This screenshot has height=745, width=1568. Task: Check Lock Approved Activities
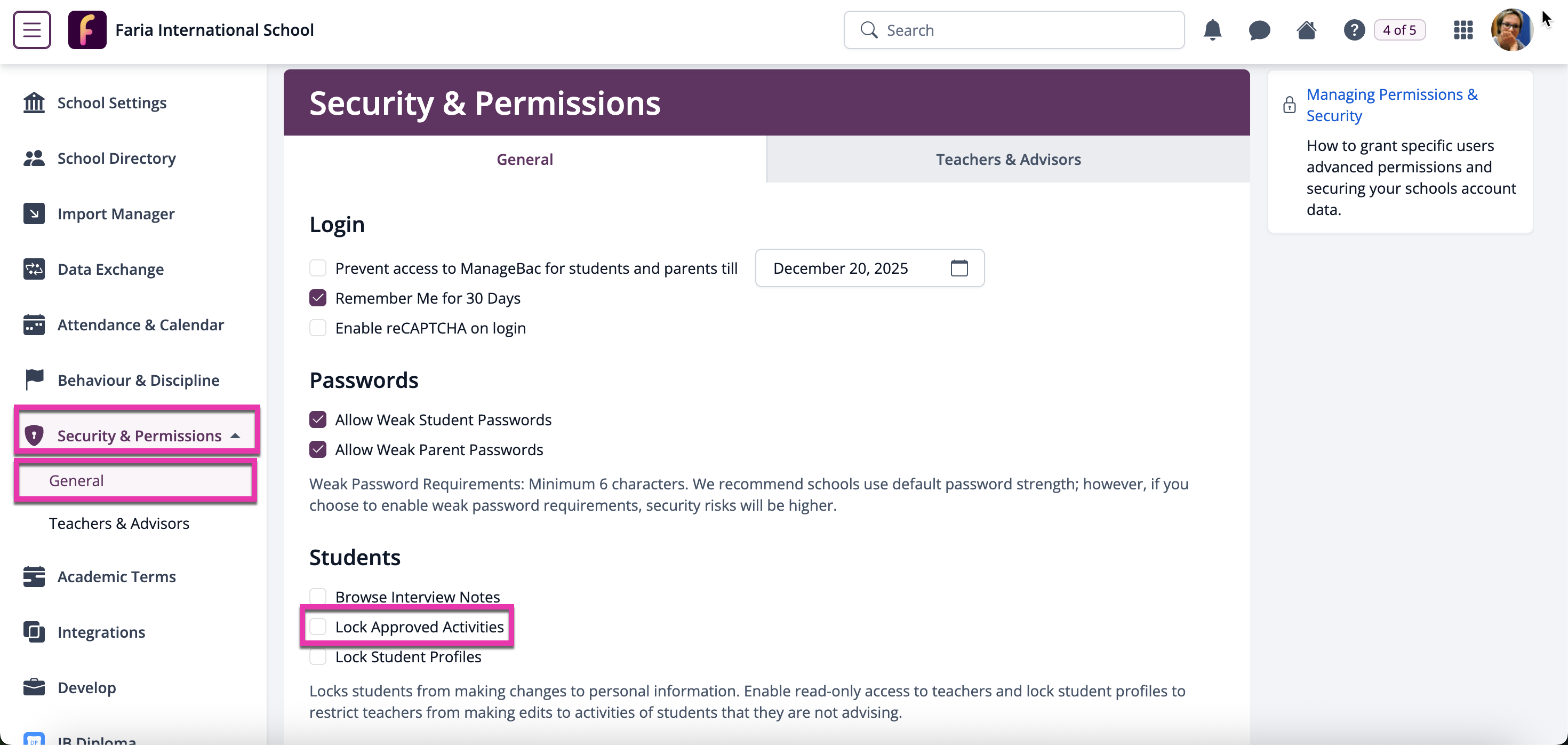[318, 626]
